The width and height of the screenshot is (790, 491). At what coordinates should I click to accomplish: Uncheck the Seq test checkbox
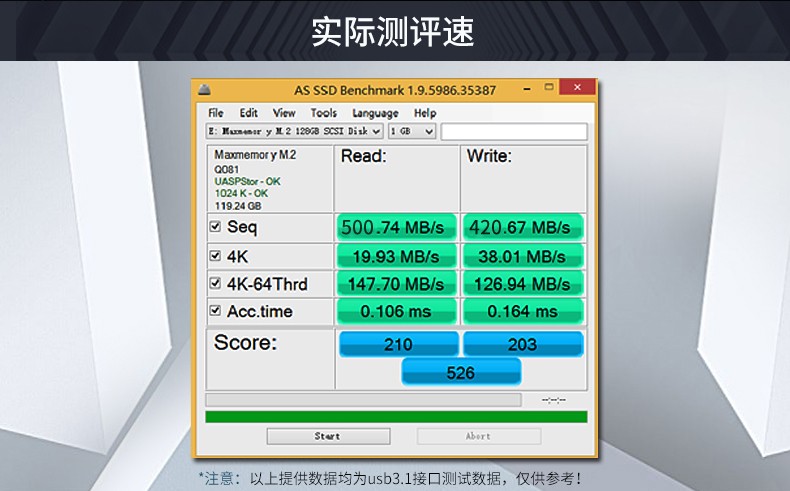(215, 227)
